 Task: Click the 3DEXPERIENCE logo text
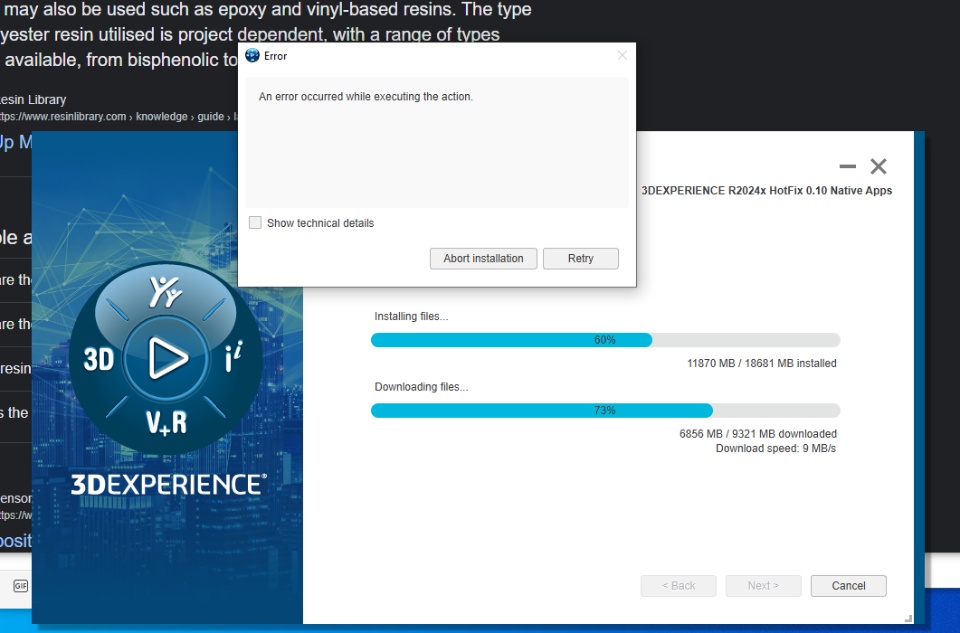coord(168,484)
